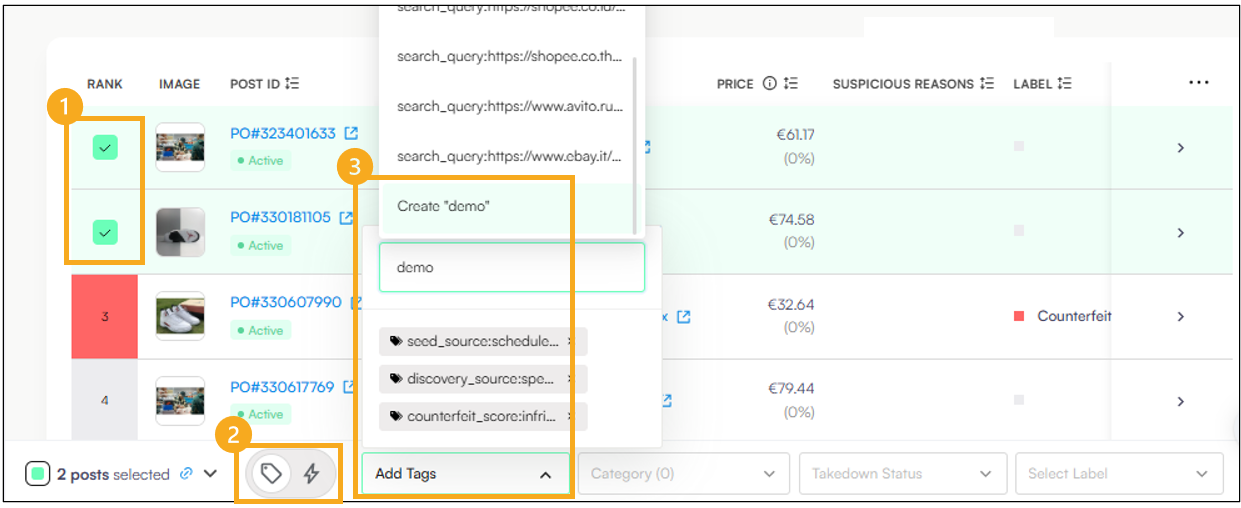
Task: Expand the Select Label dropdown
Action: point(1118,474)
